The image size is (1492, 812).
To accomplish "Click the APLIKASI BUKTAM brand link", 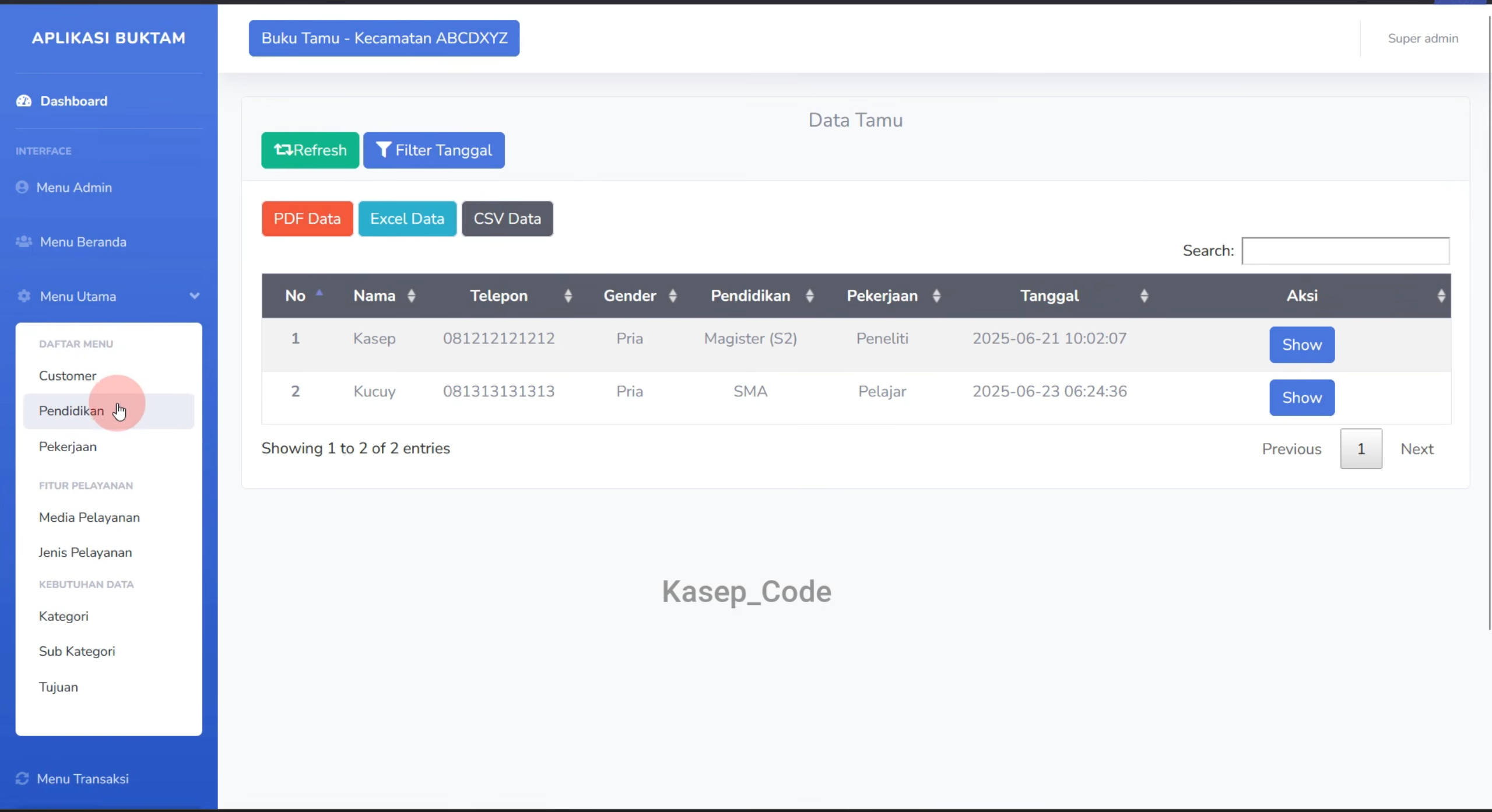I will 108,38.
